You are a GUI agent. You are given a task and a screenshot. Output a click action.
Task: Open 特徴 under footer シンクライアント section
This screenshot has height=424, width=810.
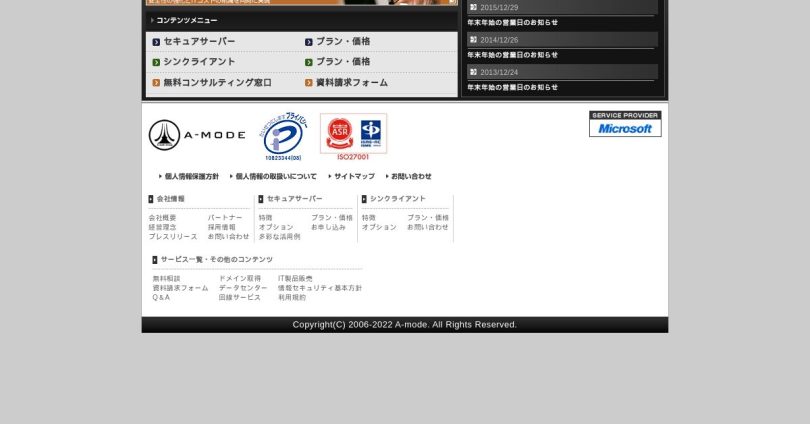click(x=369, y=218)
